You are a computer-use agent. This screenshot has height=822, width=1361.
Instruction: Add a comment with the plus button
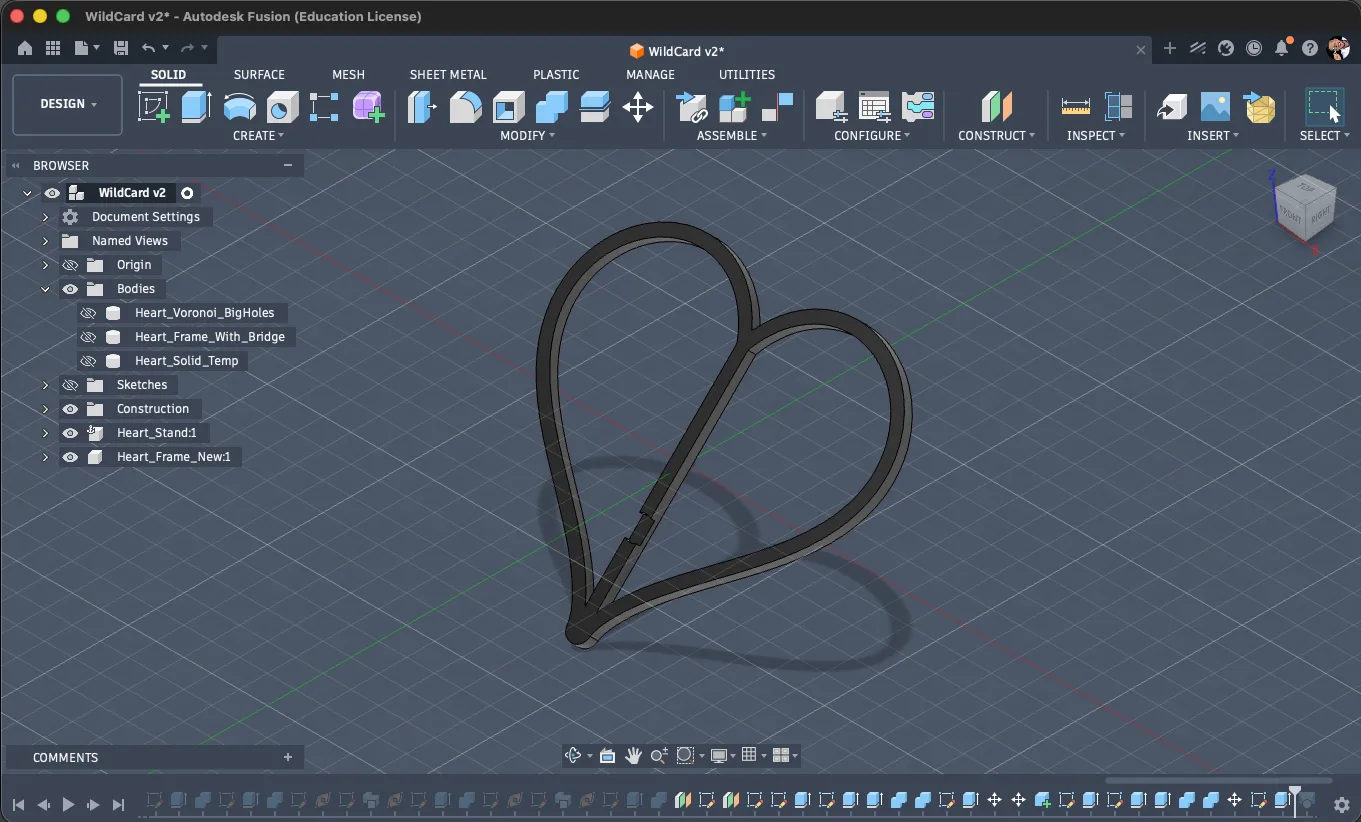pyautogui.click(x=288, y=757)
